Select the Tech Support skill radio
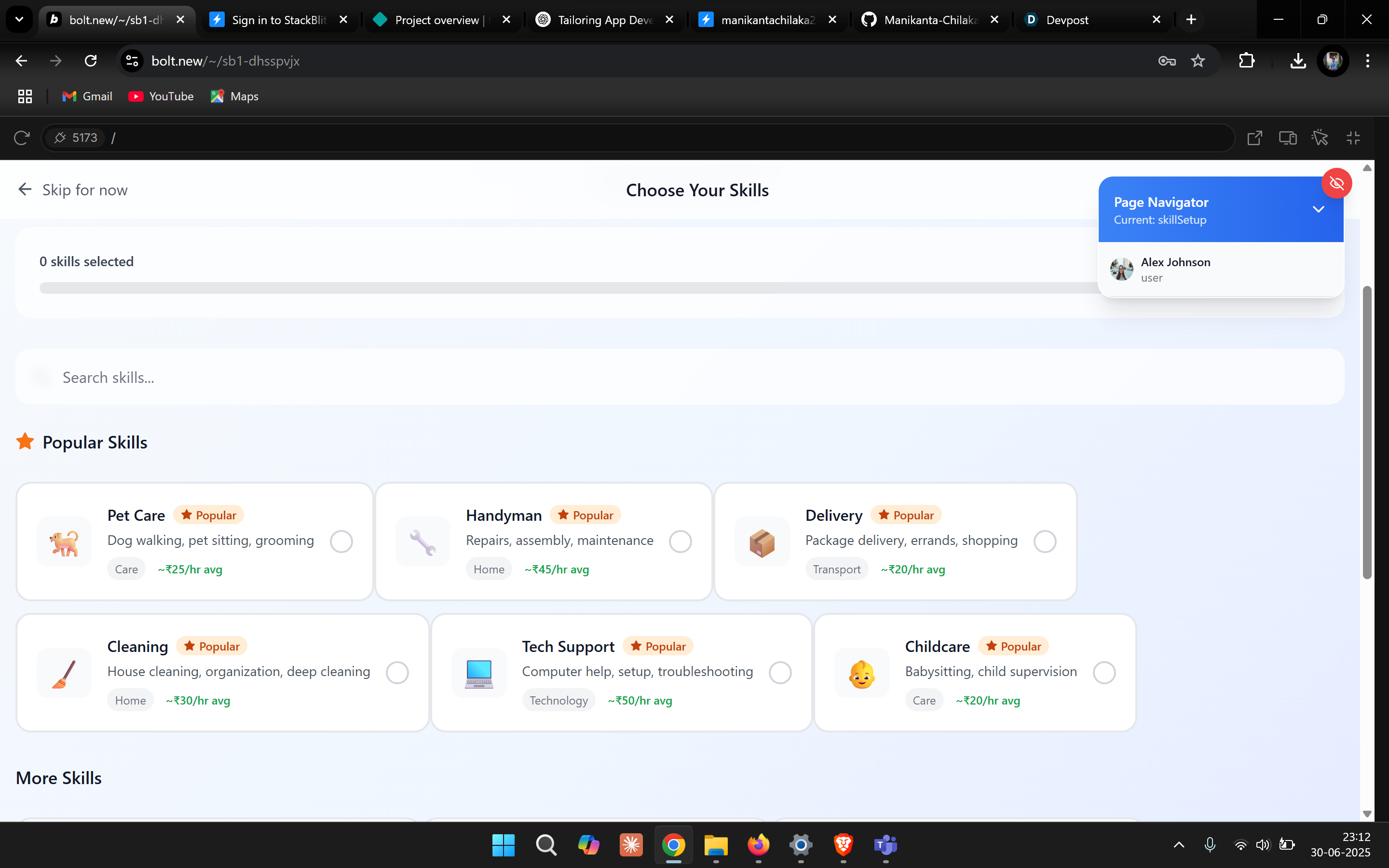 coord(780,672)
